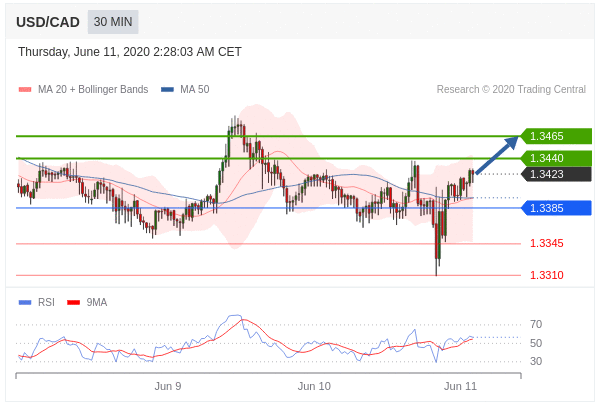Screen dimensions: 601x411
Task: Click the 1.3465 green resistance label
Action: coord(557,136)
